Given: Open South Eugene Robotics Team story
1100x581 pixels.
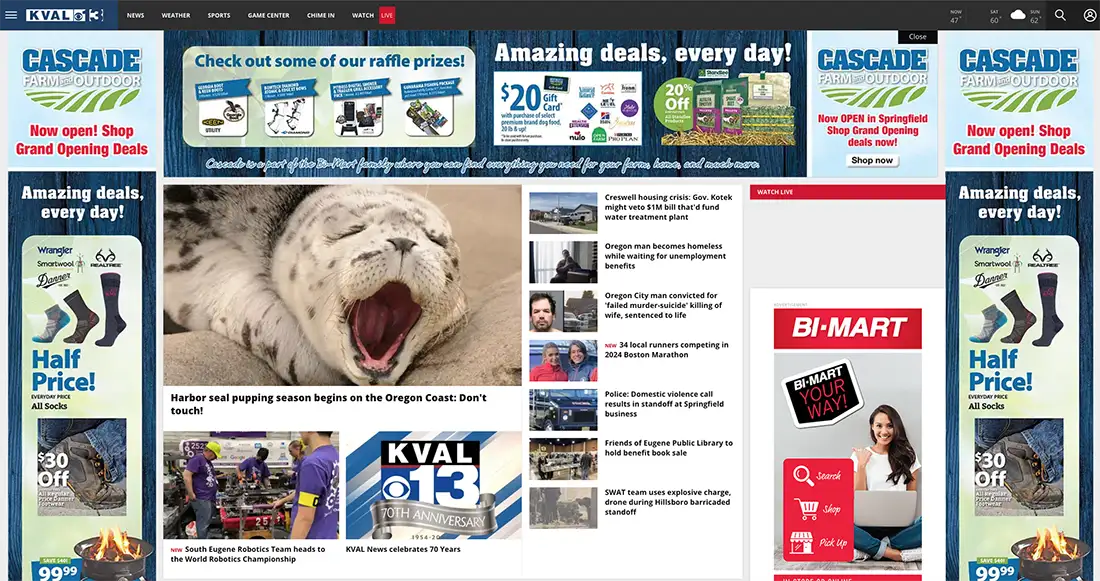Looking at the screenshot, I should pyautogui.click(x=248, y=554).
